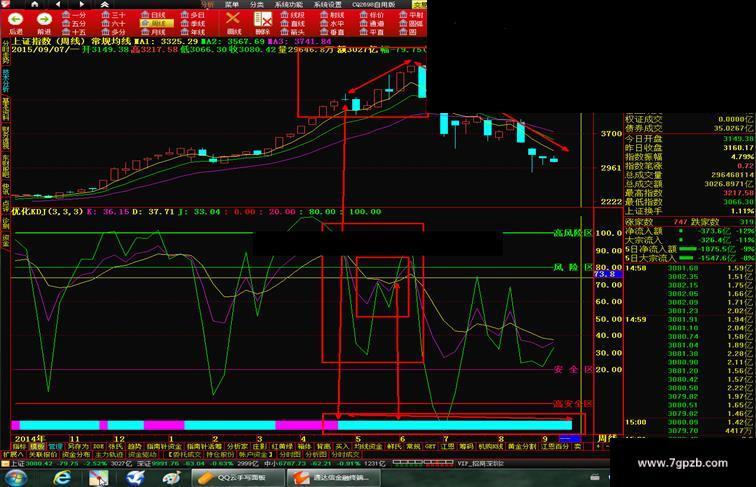Image resolution: width=756 pixels, height=487 pixels.
Task: Switch to 五分 five-minute period
Action: point(74,24)
